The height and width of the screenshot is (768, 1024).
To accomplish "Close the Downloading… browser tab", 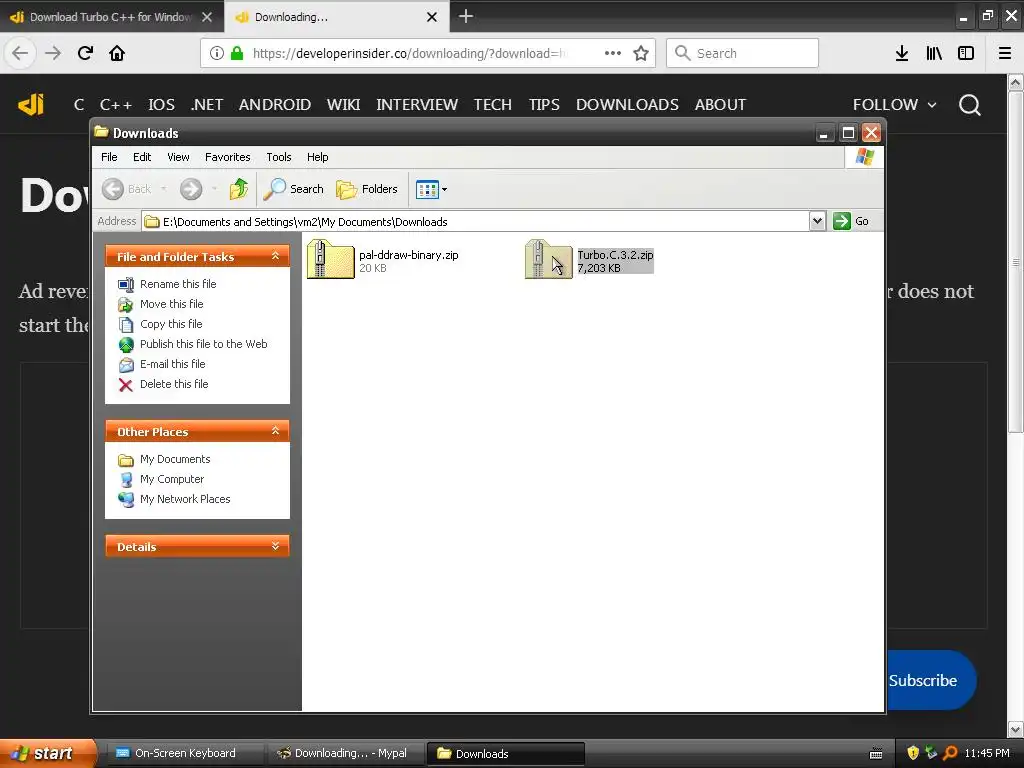I will coord(432,17).
